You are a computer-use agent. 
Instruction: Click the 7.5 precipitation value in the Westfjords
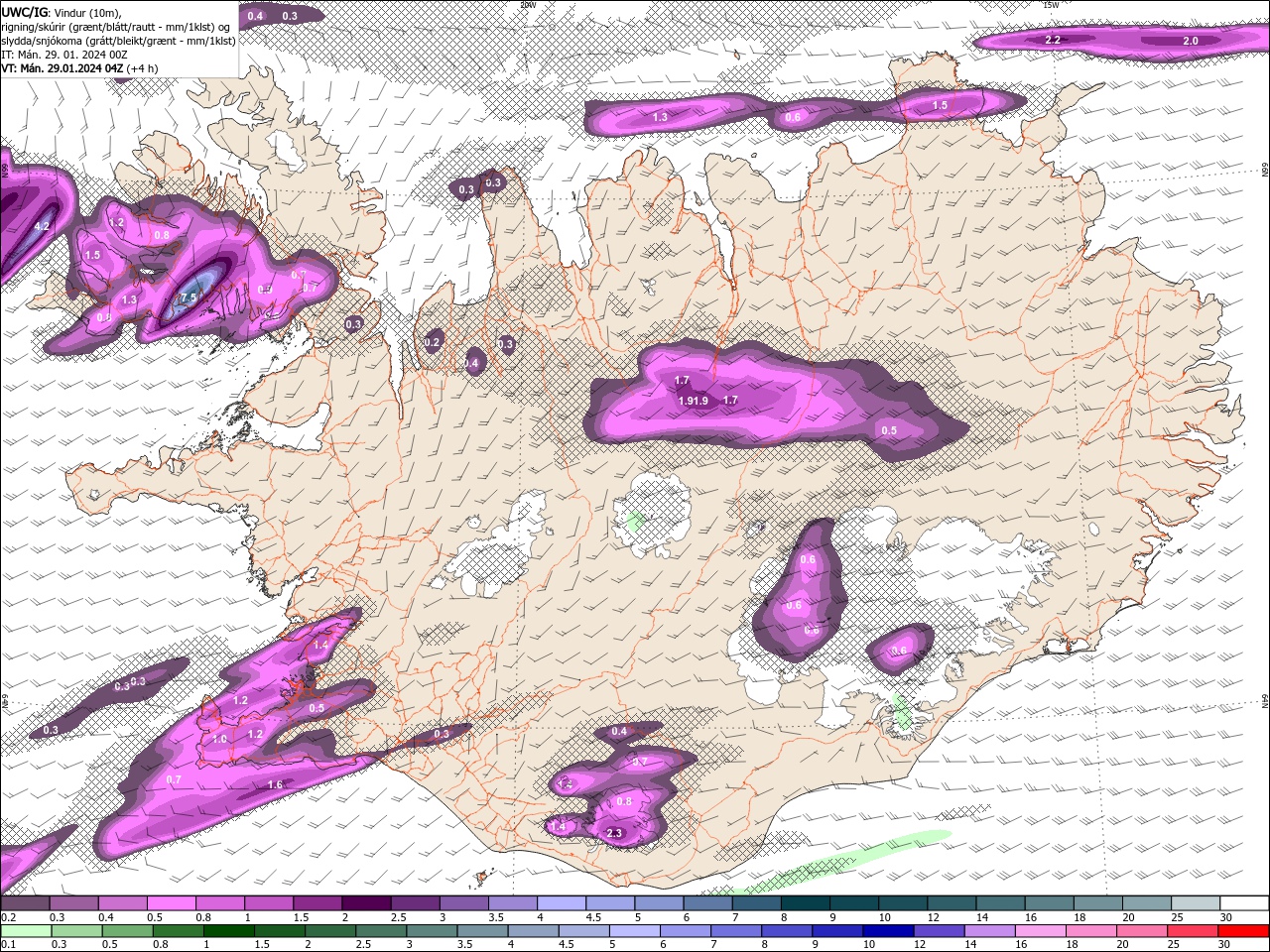tap(189, 297)
